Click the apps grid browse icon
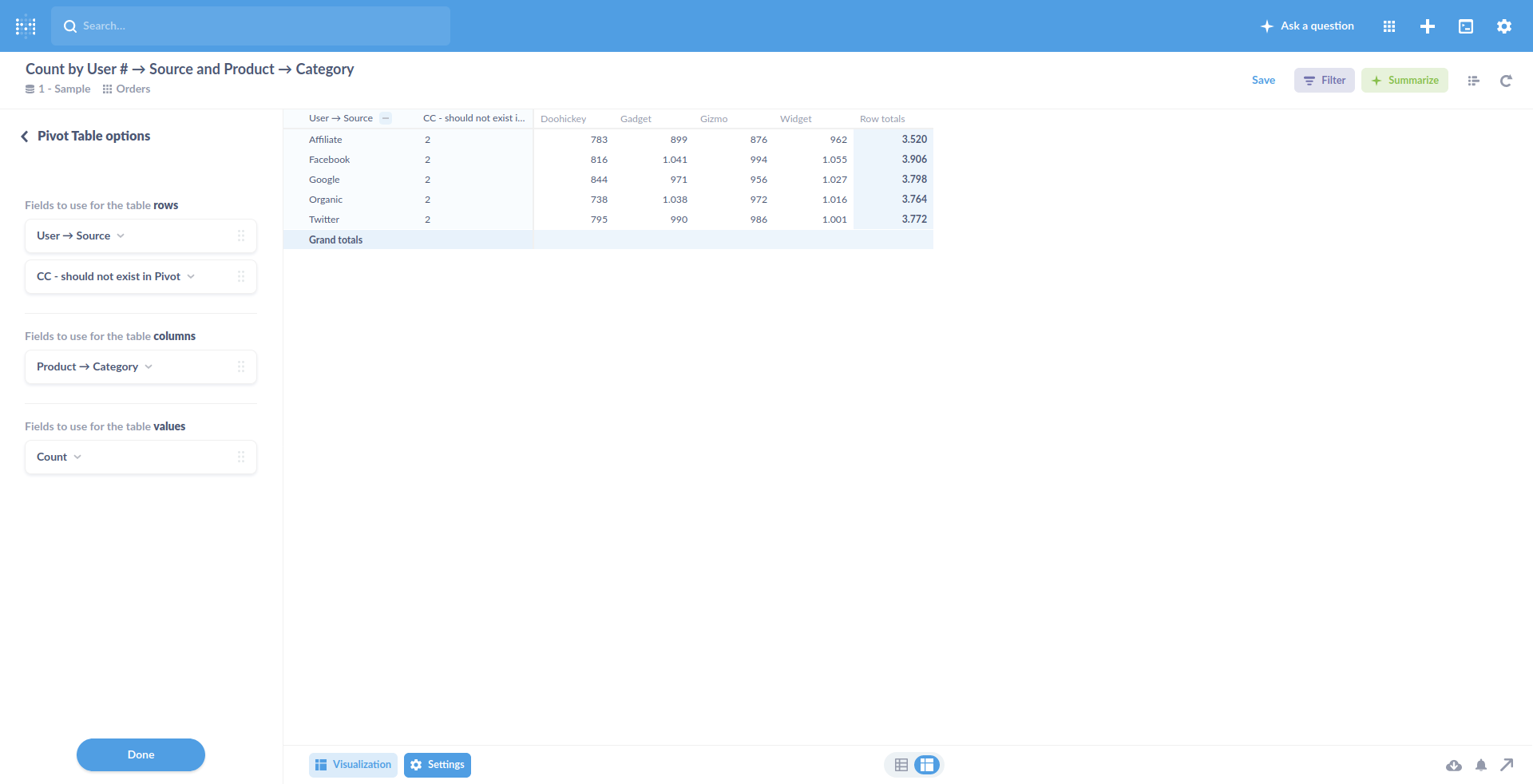 (1389, 26)
